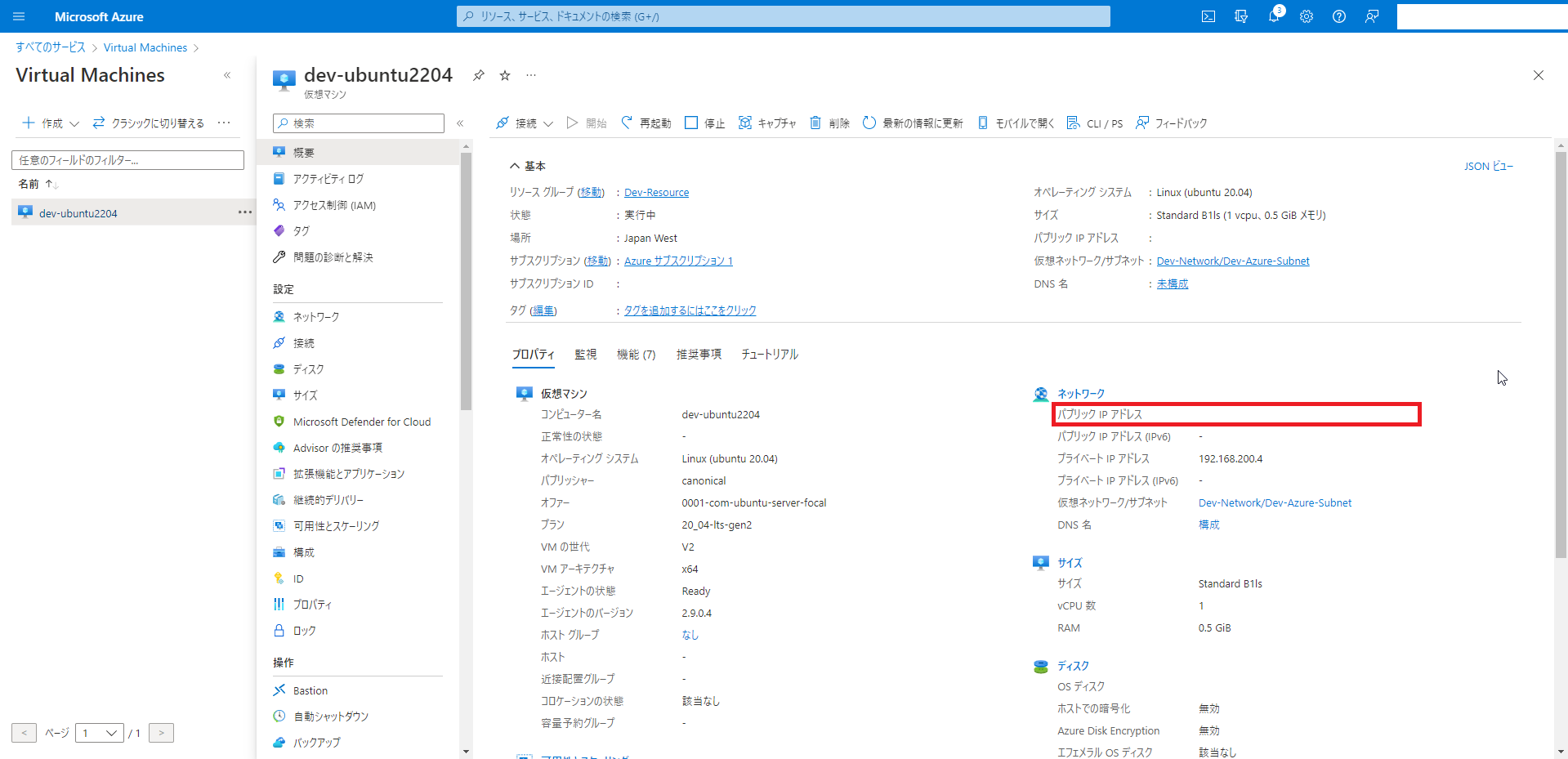
Task: Open portal settings gear
Action: (x=1306, y=16)
